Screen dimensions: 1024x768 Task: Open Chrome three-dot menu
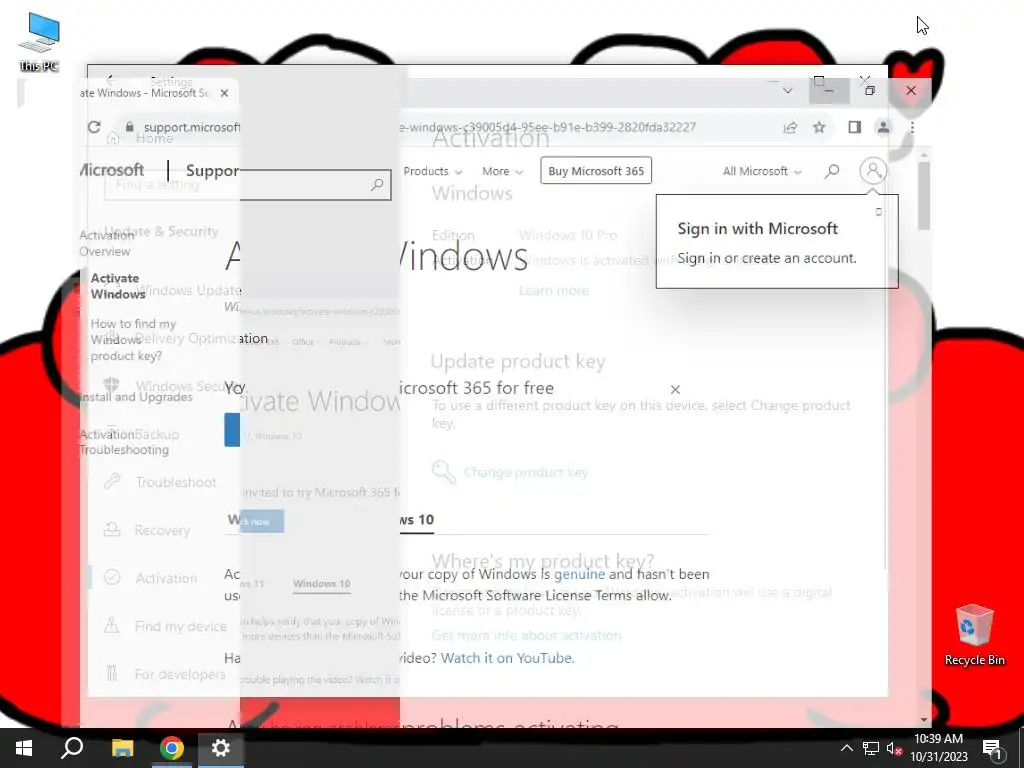912,127
